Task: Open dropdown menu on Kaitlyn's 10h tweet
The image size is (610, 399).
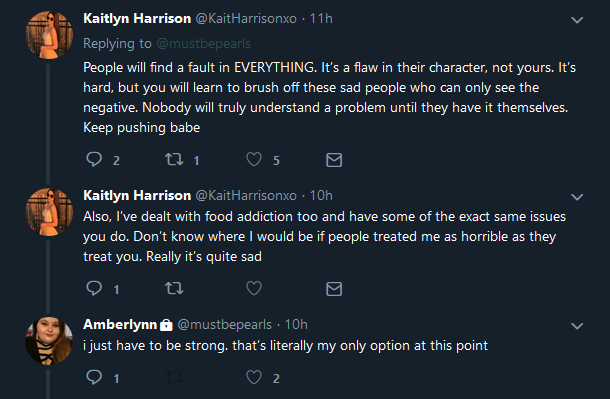Action: click(577, 197)
